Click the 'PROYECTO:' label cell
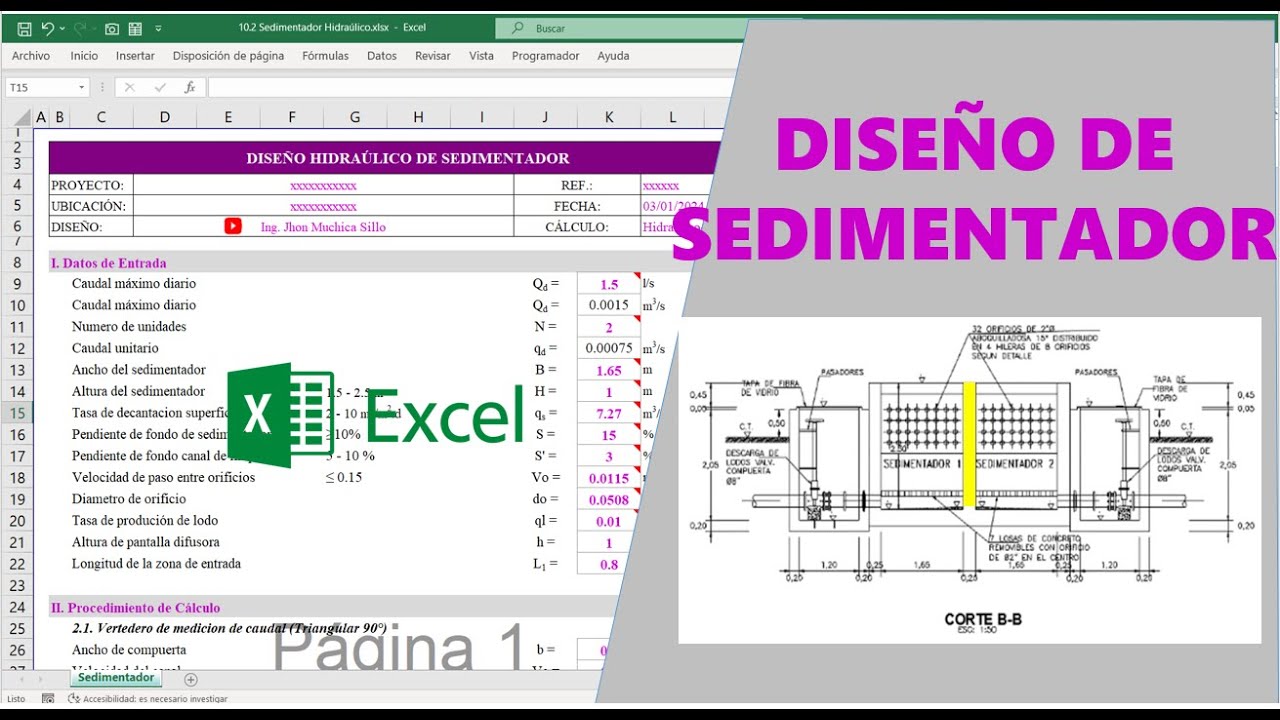This screenshot has width=1280, height=720. [91, 185]
